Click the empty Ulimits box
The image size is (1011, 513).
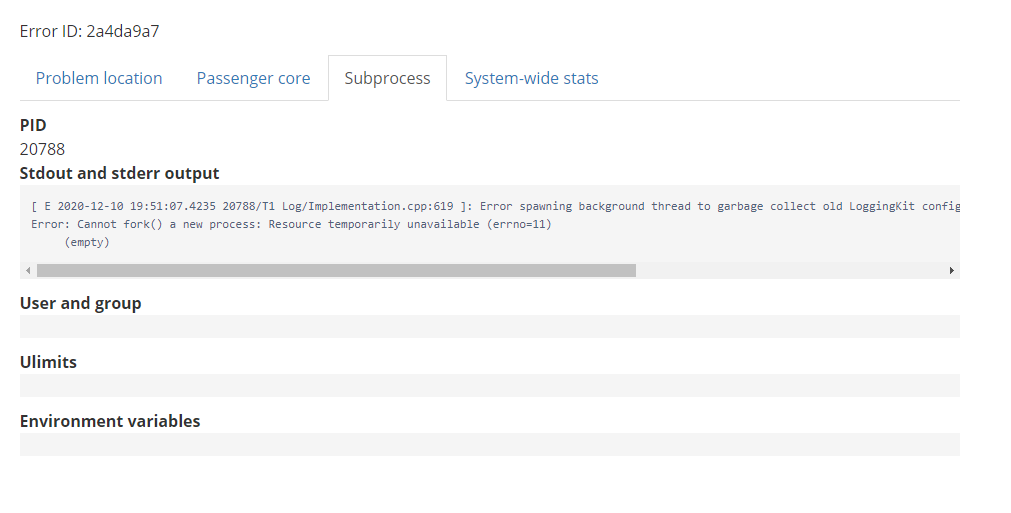[490, 385]
